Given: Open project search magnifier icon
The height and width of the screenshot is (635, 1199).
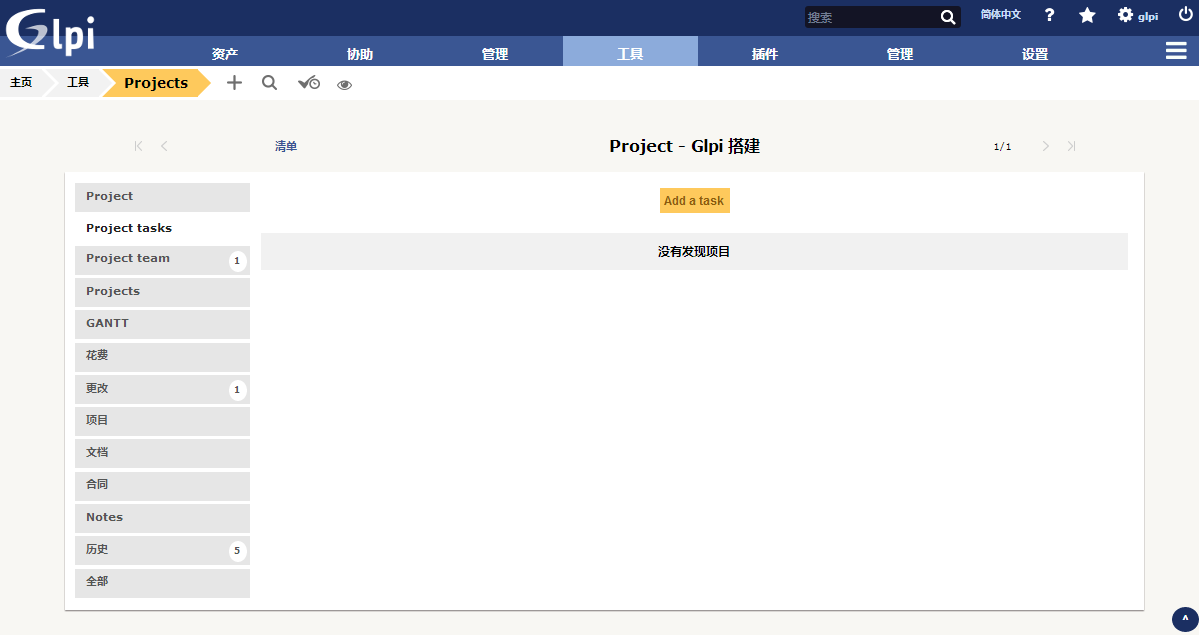Looking at the screenshot, I should coord(269,83).
